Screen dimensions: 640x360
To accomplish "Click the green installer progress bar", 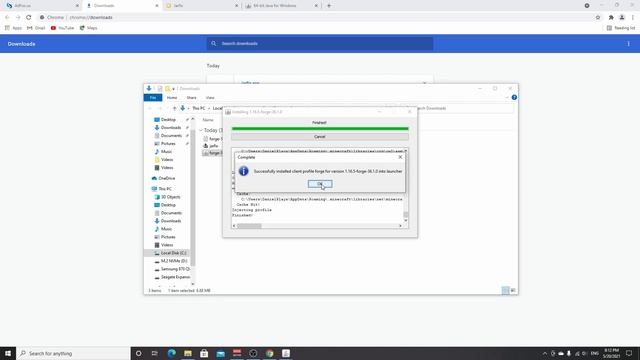I will click(320, 129).
